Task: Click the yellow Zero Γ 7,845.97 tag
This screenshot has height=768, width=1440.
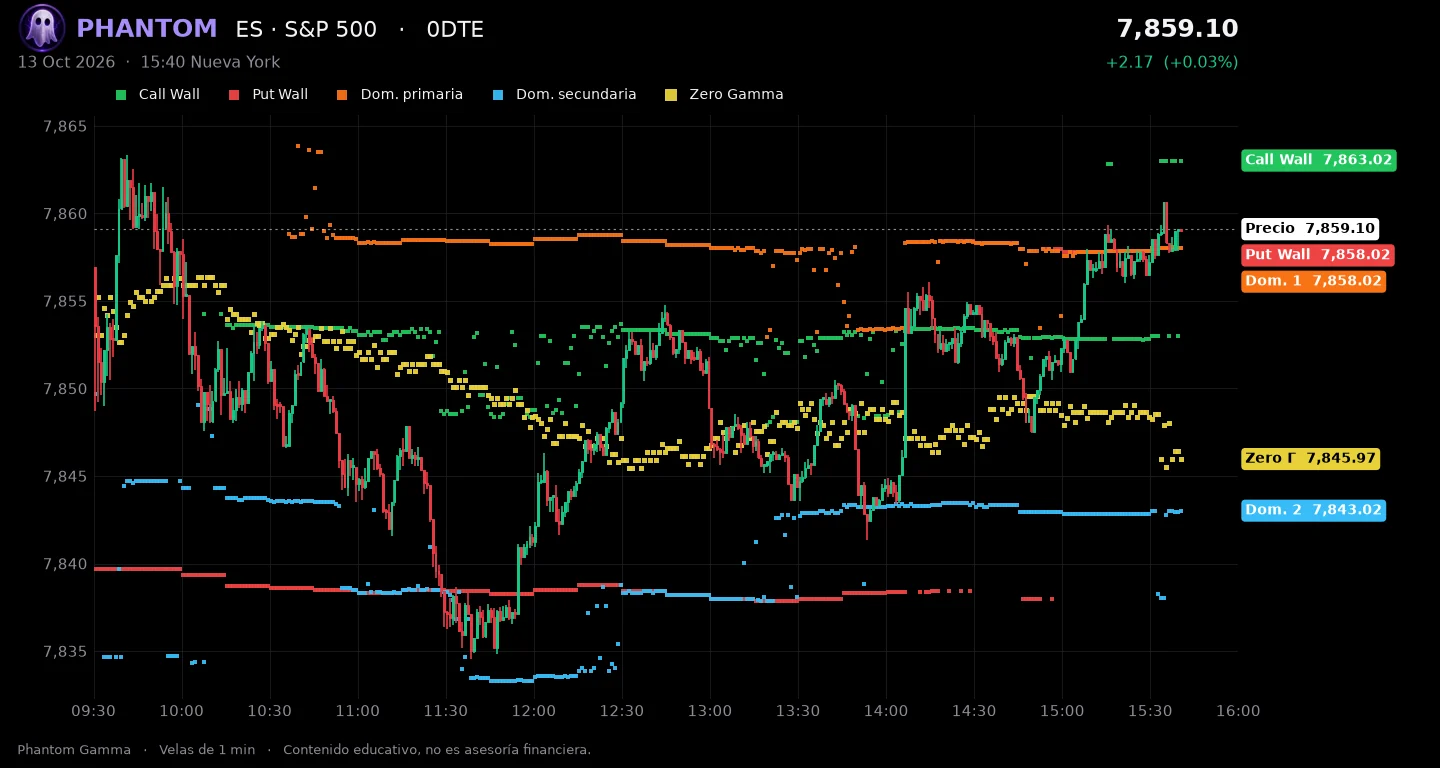Action: coord(1311,459)
